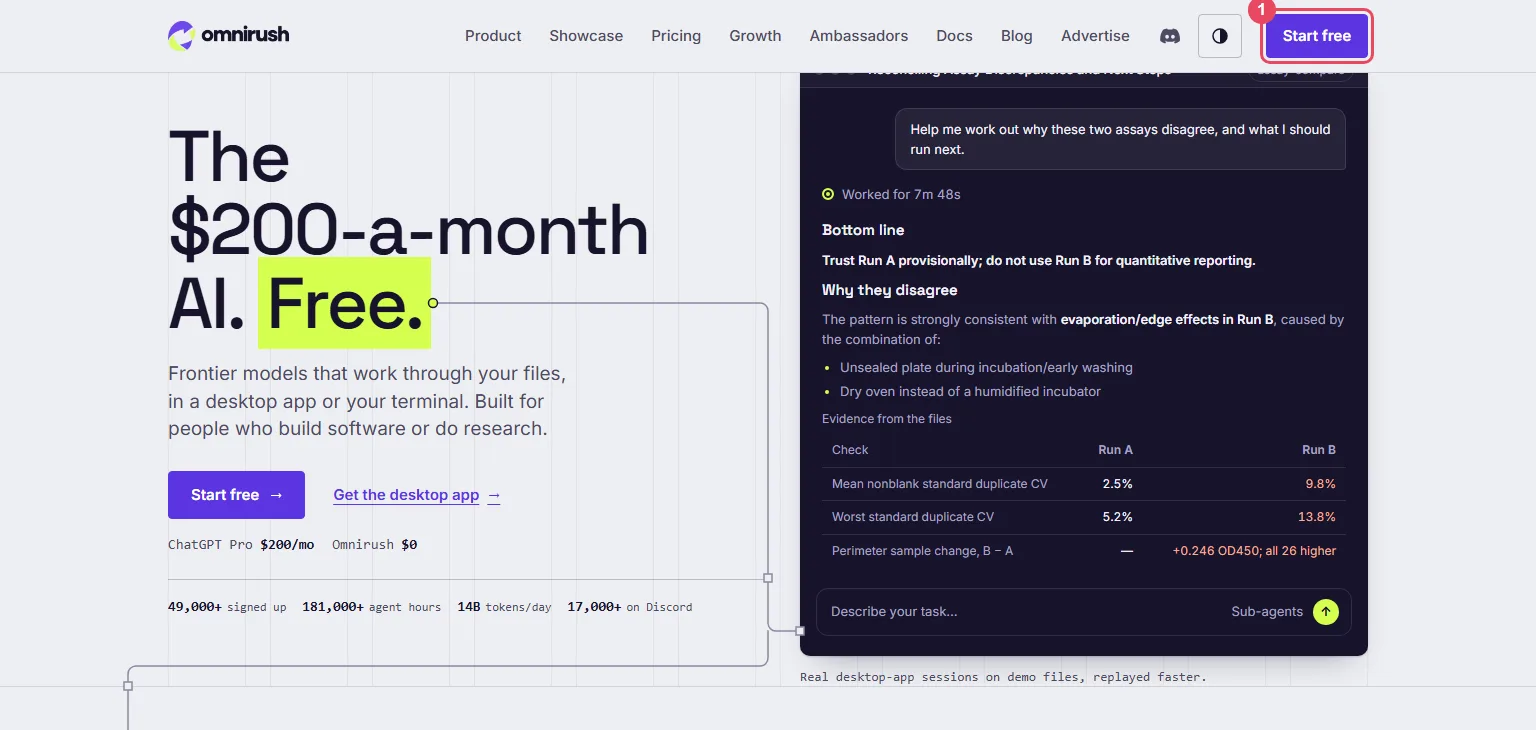Click the 13.8% Run B value
1536x730 pixels.
(x=1317, y=517)
